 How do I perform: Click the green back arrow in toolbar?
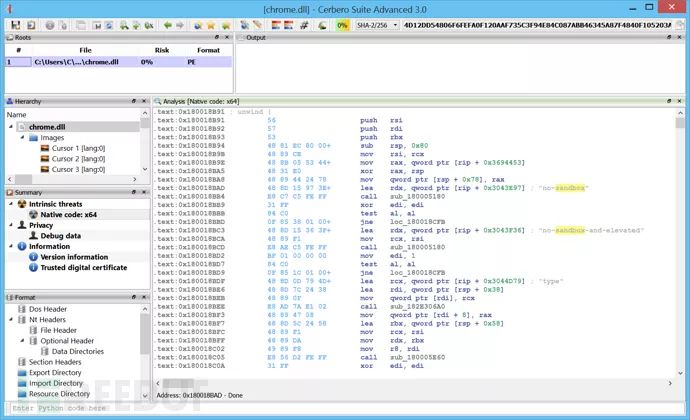[x=166, y=24]
